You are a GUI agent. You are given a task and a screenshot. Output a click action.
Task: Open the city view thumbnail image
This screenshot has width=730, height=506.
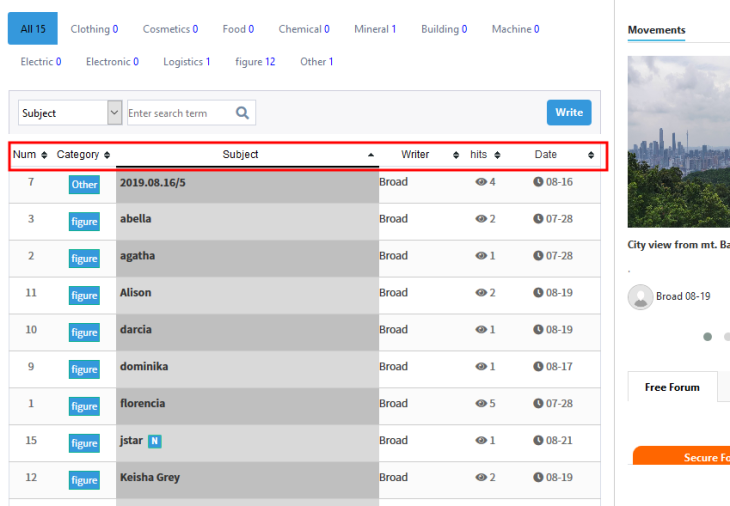[x=678, y=140]
